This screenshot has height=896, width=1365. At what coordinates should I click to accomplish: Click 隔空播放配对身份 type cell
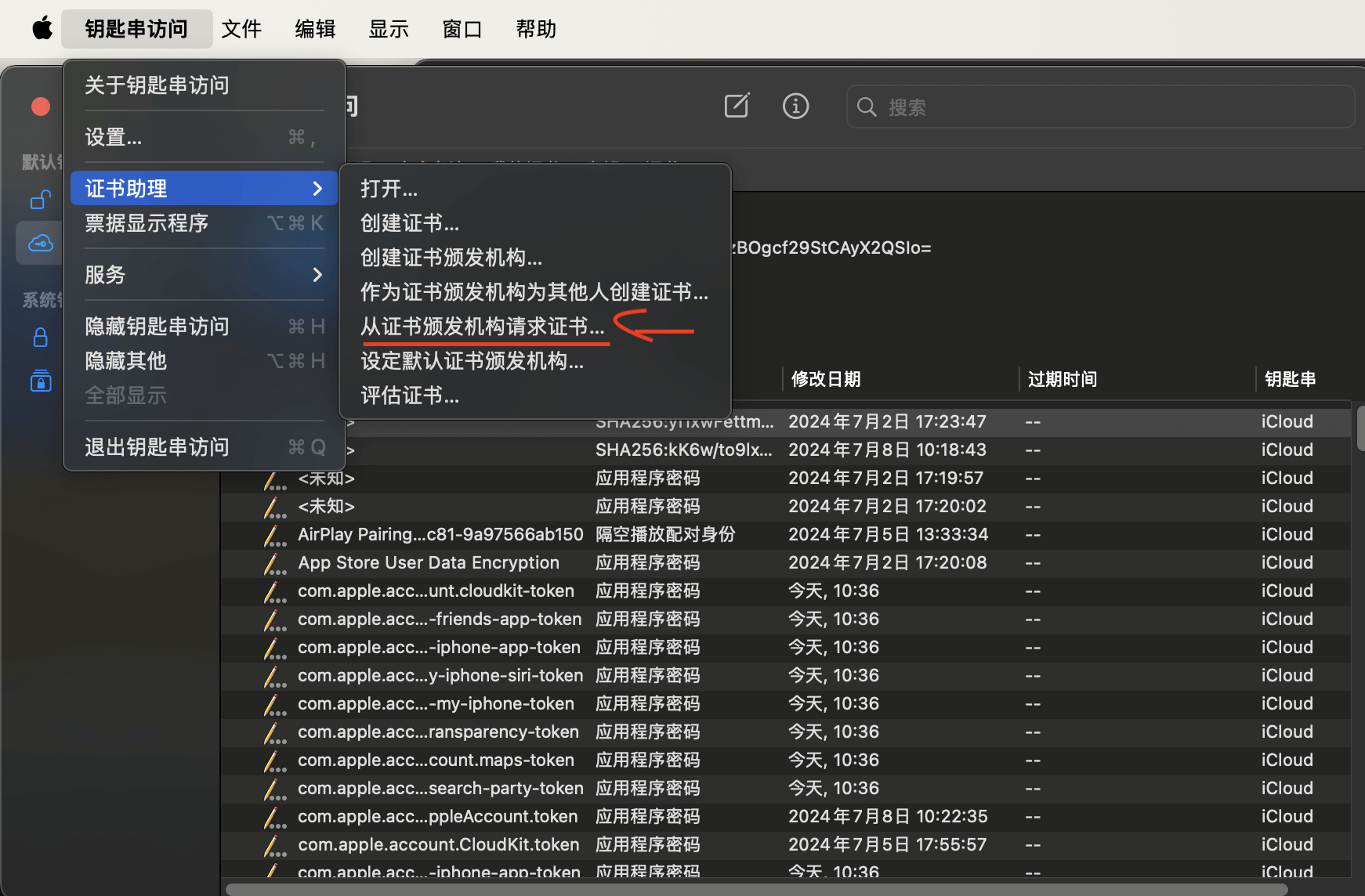665,534
